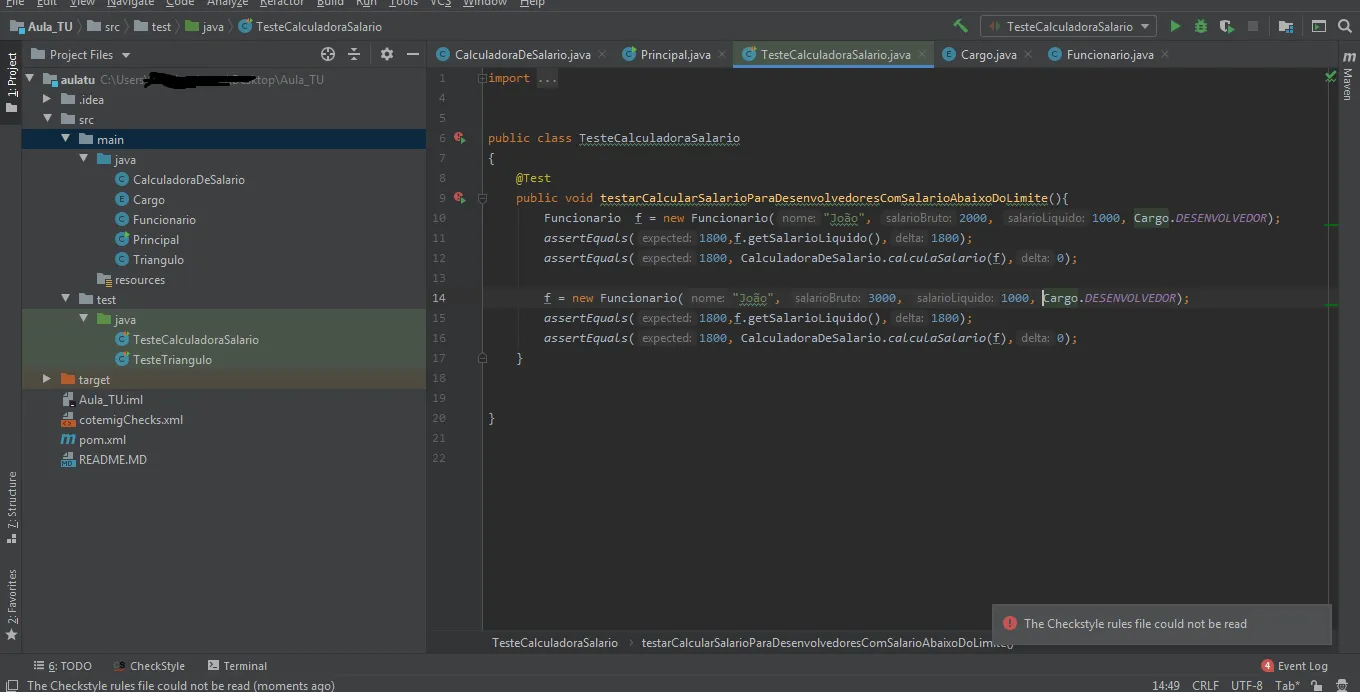Toggle tool window quick-access button in status bar
The width and height of the screenshot is (1360, 692).
pyautogui.click(x=11, y=685)
